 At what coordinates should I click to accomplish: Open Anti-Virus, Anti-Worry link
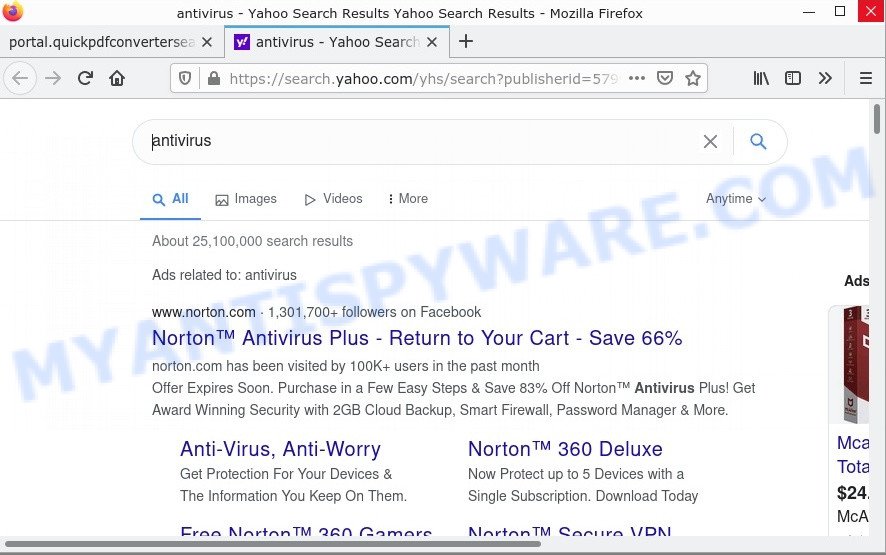tap(280, 449)
